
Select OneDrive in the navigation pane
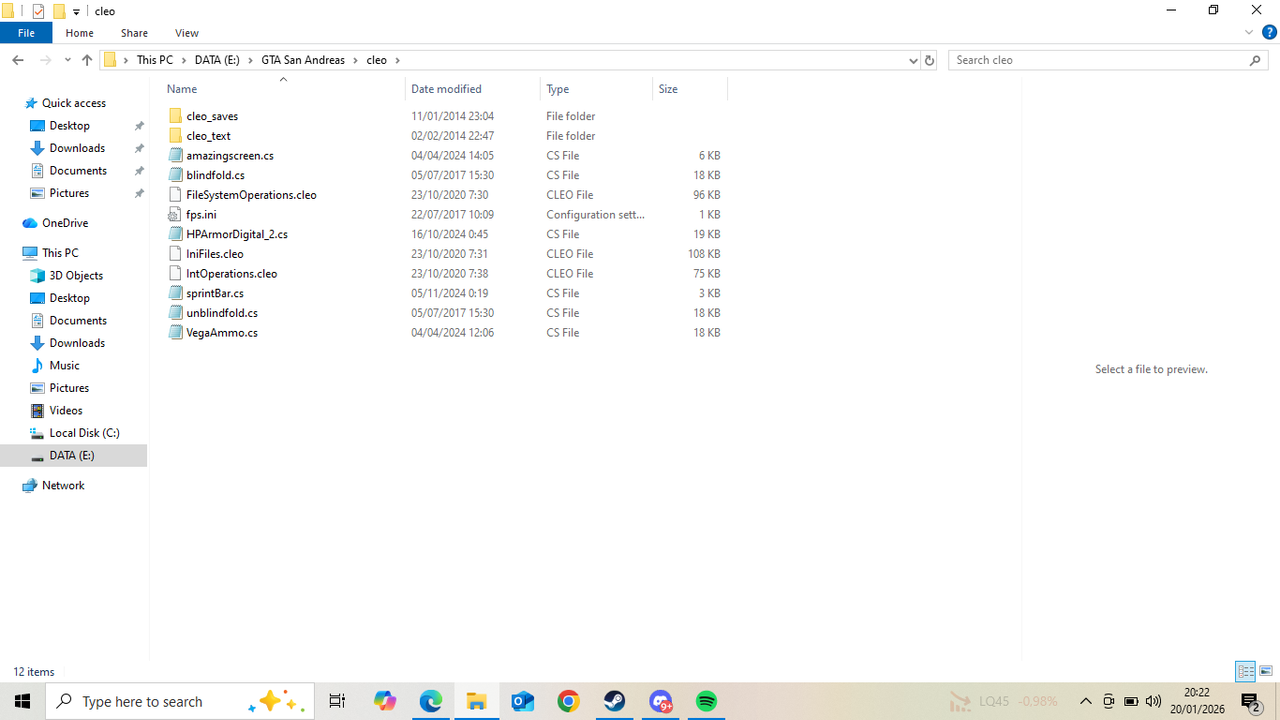coord(65,223)
